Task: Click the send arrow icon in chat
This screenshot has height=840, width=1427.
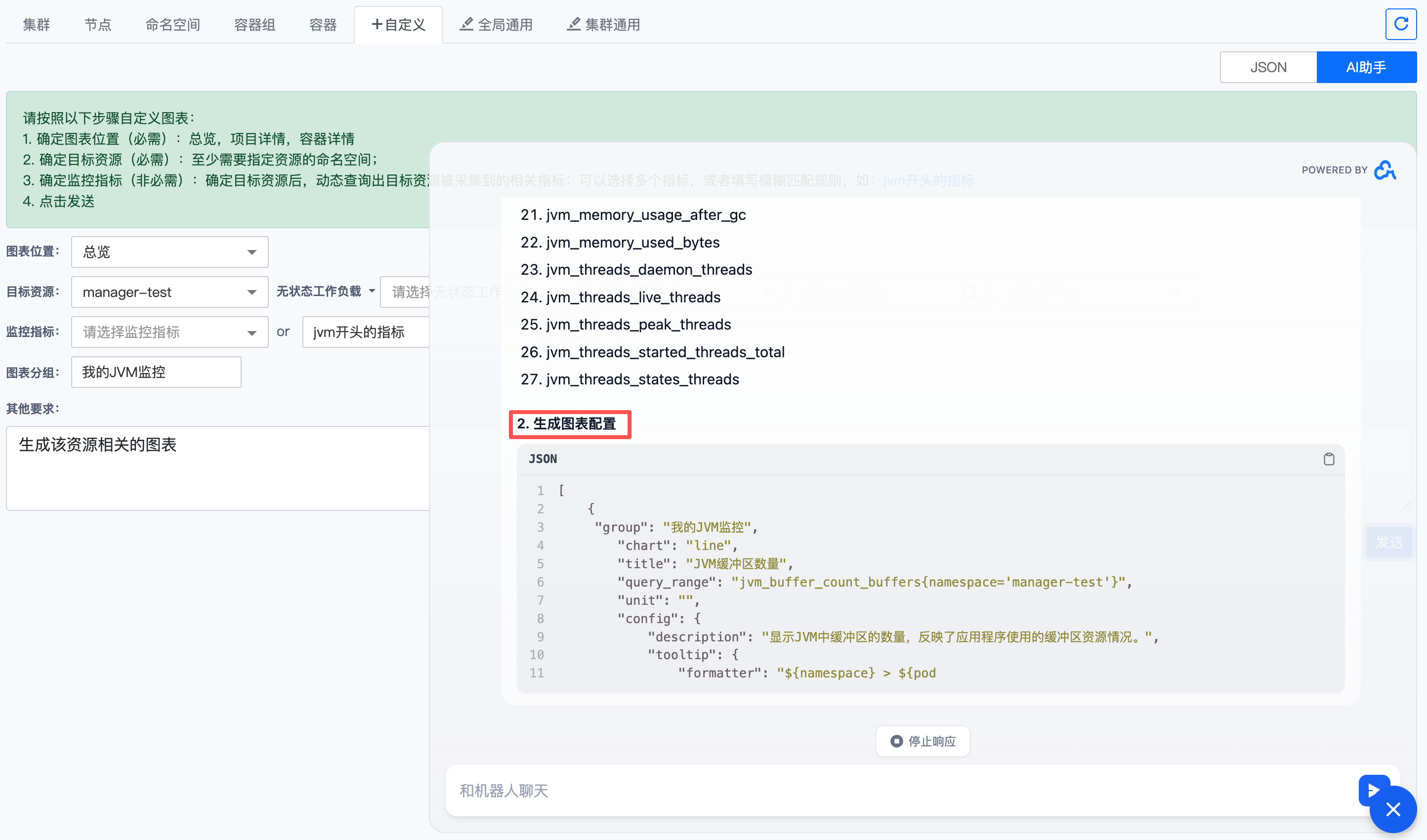Action: (1373, 790)
